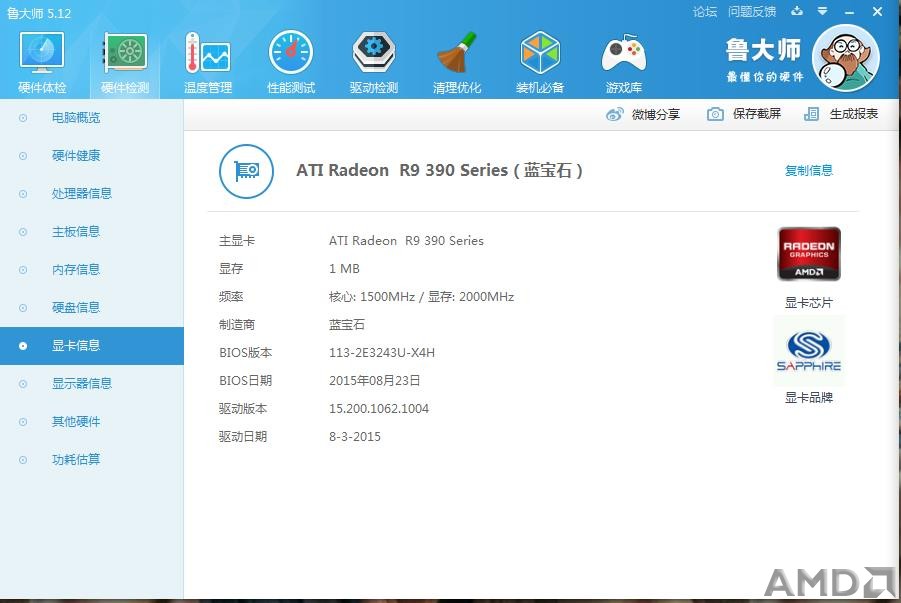Screen dimensions: 901x603
Task: Click the 显卡芯片 caption
Action: [x=809, y=302]
